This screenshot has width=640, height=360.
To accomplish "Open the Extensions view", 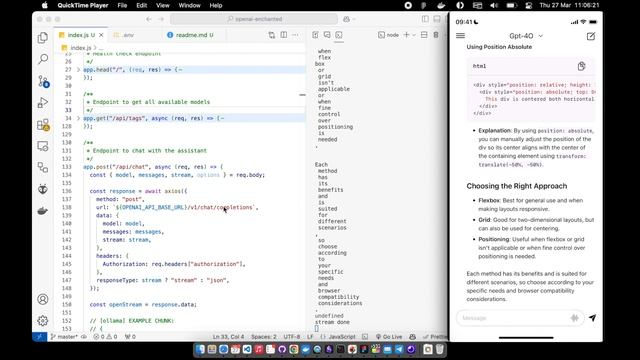I will (43, 124).
